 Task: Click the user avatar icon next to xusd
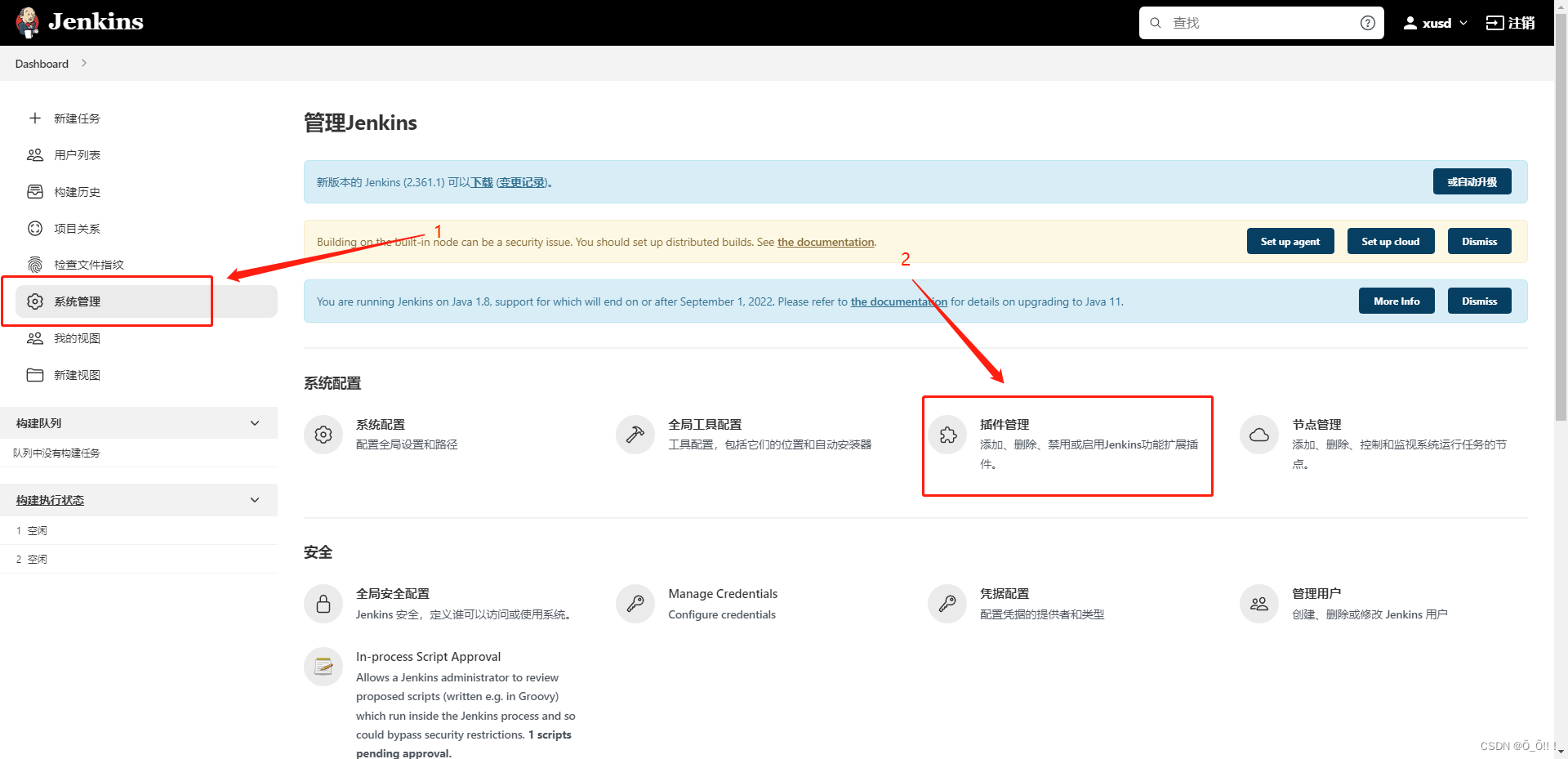tap(1410, 23)
